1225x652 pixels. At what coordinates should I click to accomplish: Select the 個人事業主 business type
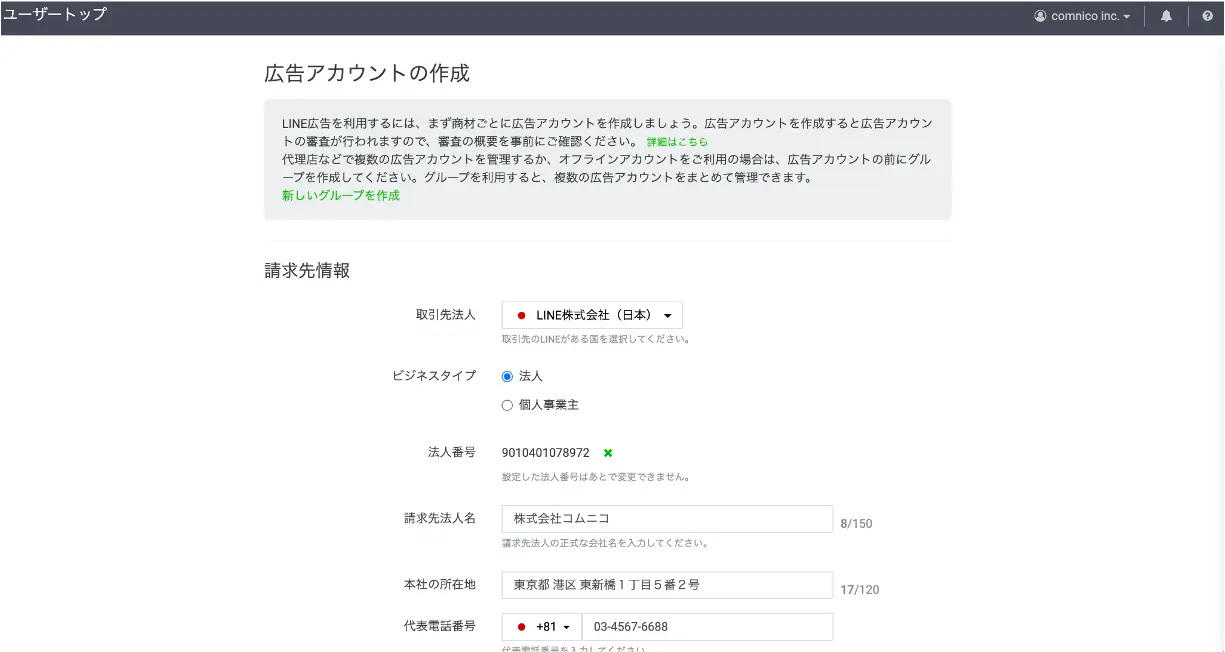pyautogui.click(x=507, y=405)
